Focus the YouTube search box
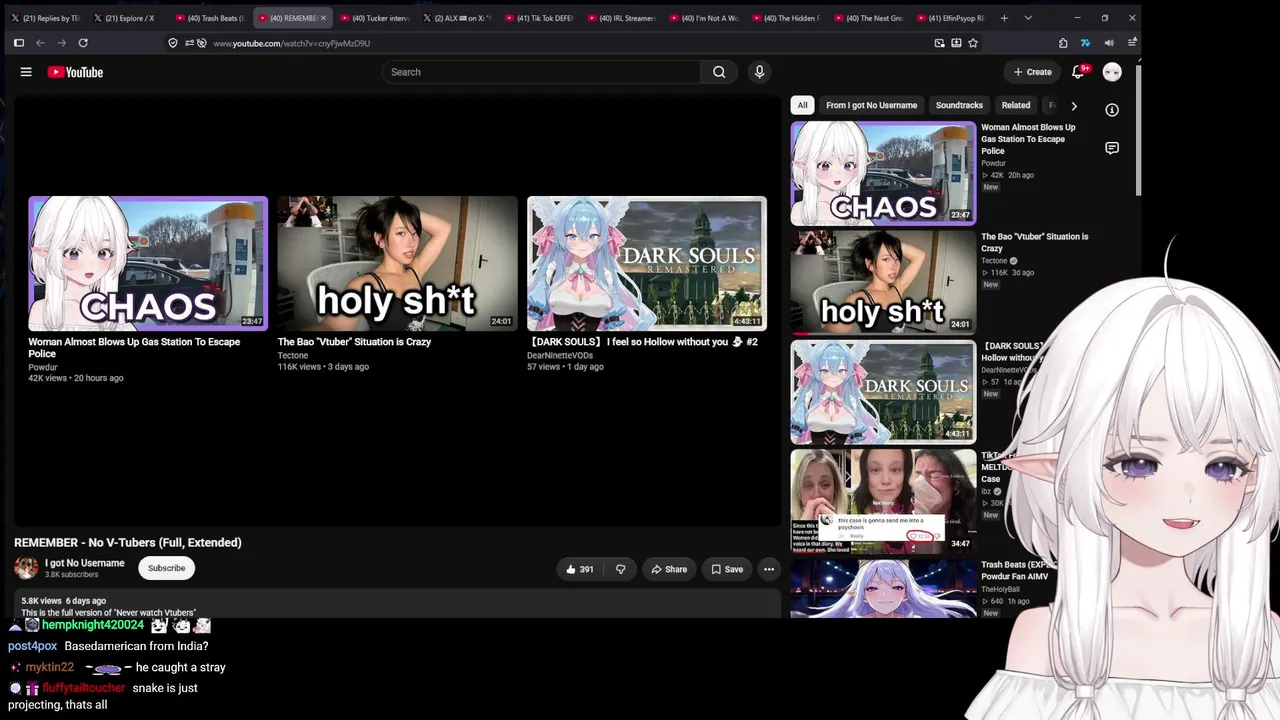 coord(540,72)
